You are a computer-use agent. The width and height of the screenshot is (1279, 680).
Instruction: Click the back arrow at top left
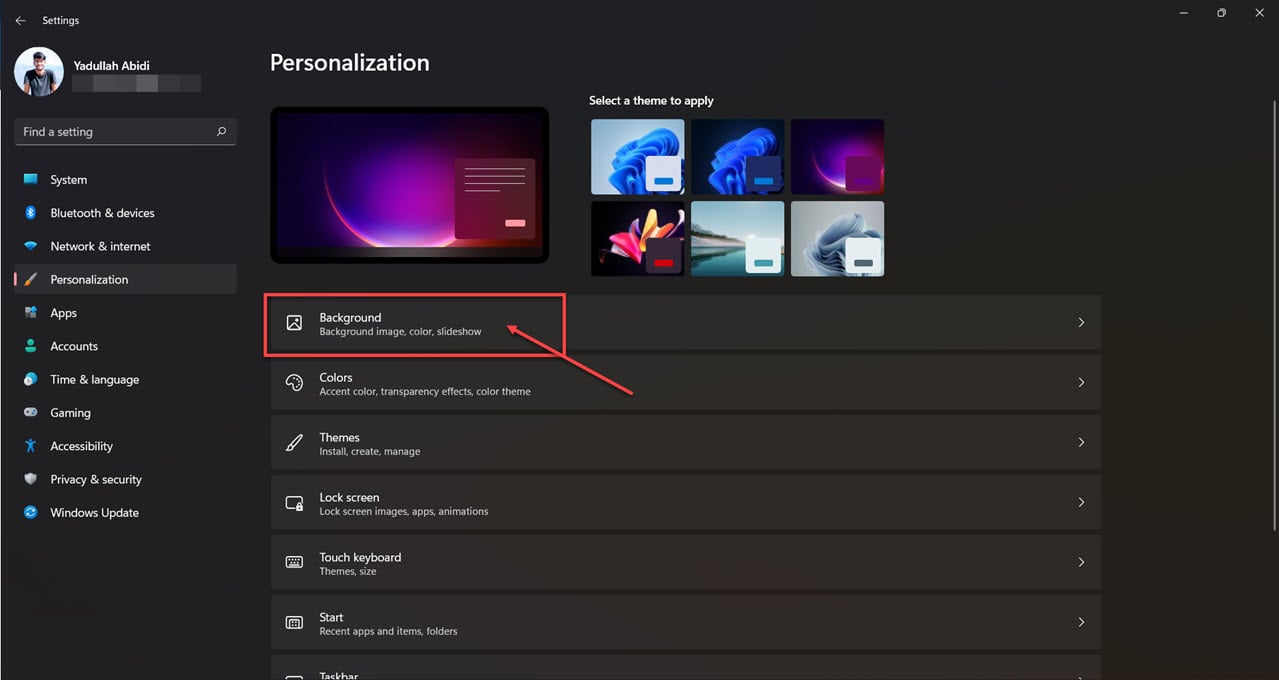click(20, 20)
